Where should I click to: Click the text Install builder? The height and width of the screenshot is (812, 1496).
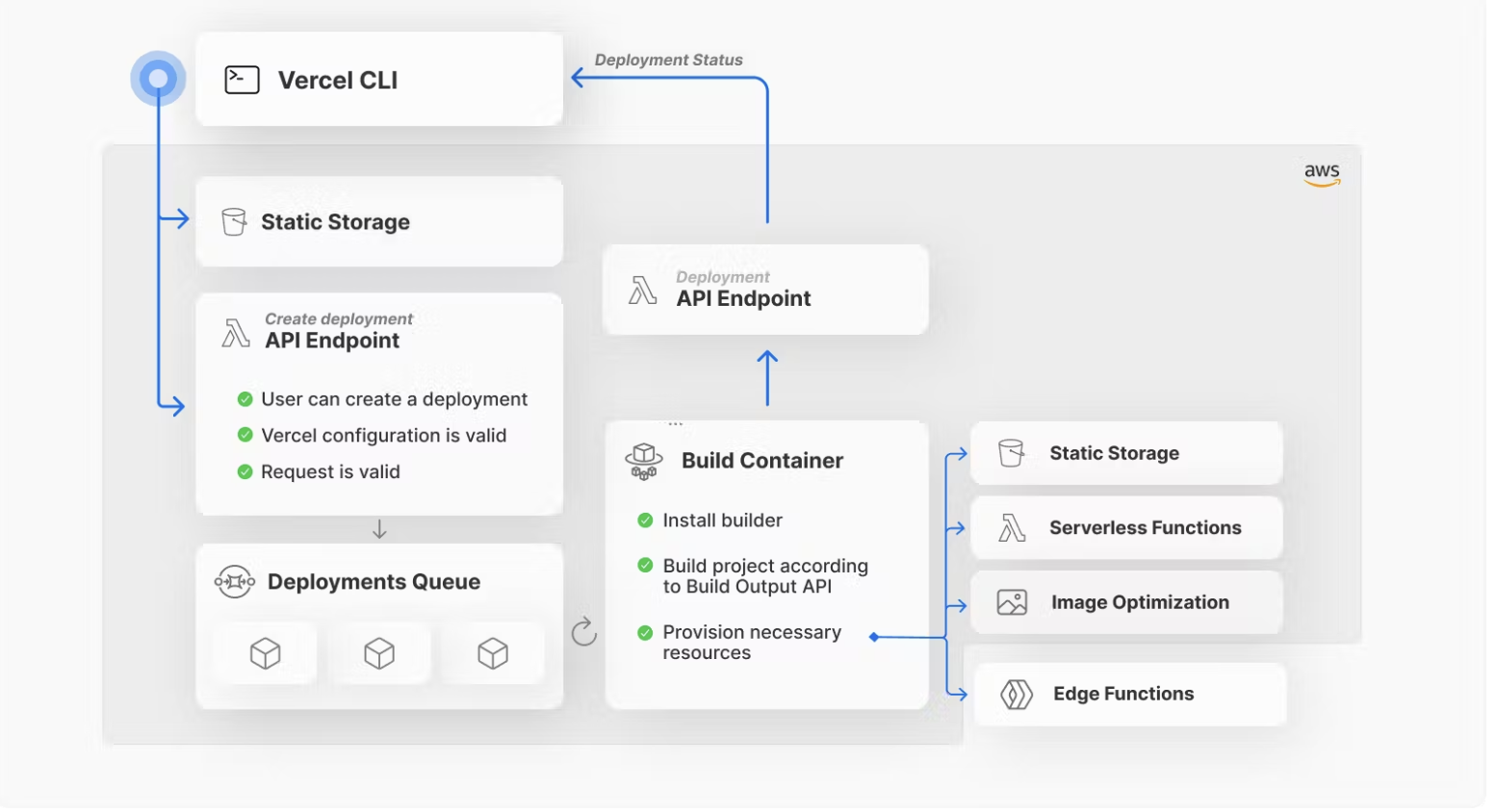tap(722, 520)
